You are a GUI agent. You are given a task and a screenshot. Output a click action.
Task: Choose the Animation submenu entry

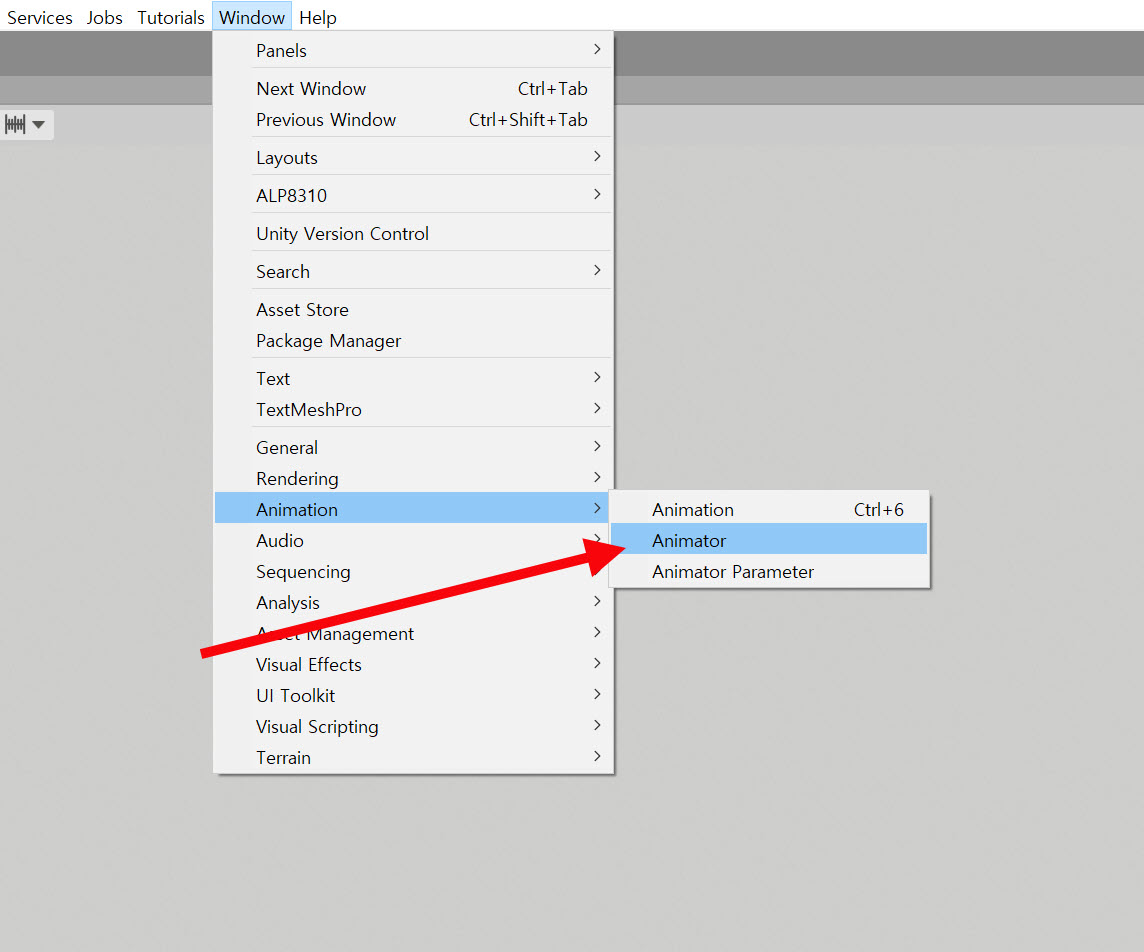click(413, 509)
